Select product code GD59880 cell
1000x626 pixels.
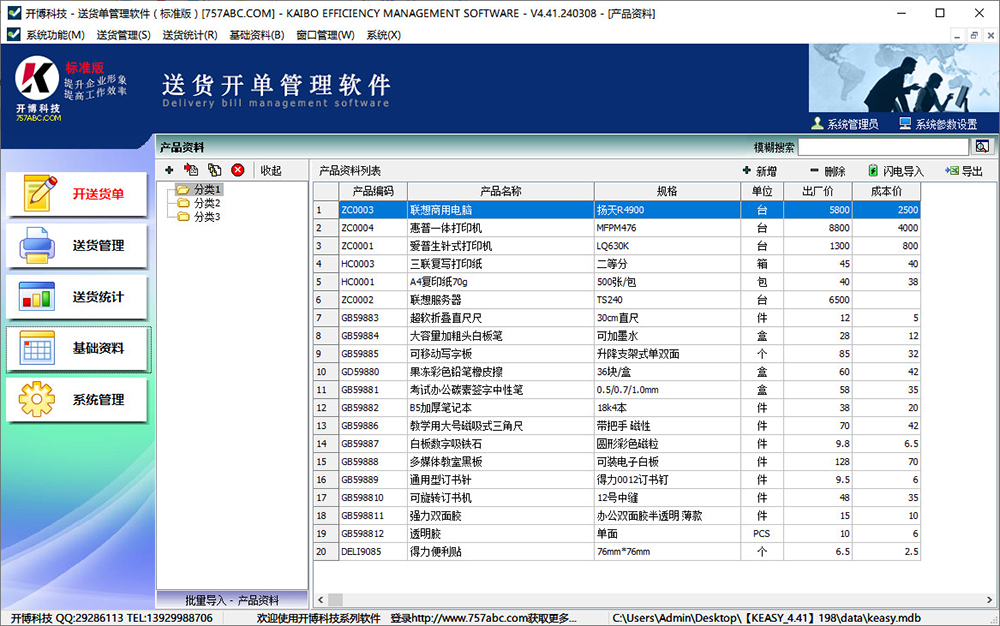point(373,372)
